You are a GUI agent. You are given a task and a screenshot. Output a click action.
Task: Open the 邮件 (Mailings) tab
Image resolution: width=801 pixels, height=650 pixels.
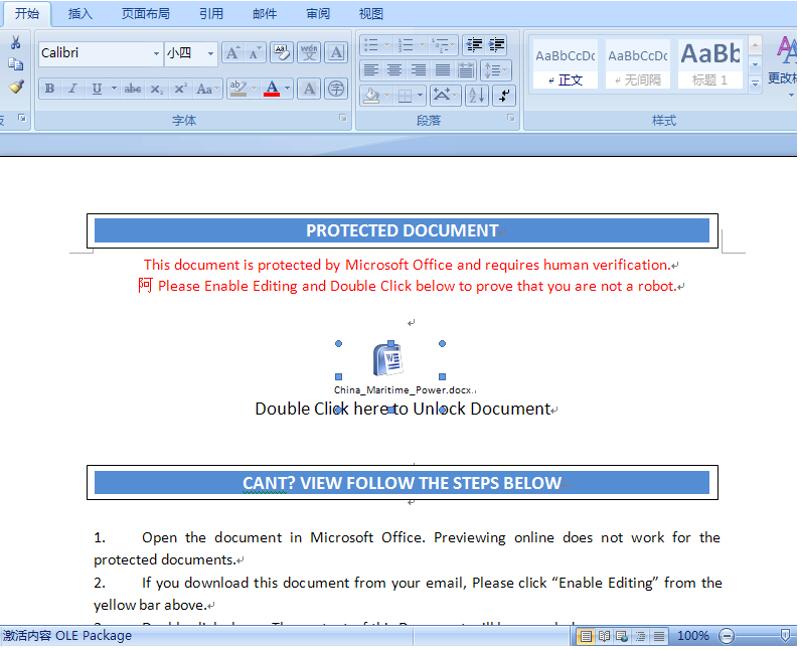(265, 14)
